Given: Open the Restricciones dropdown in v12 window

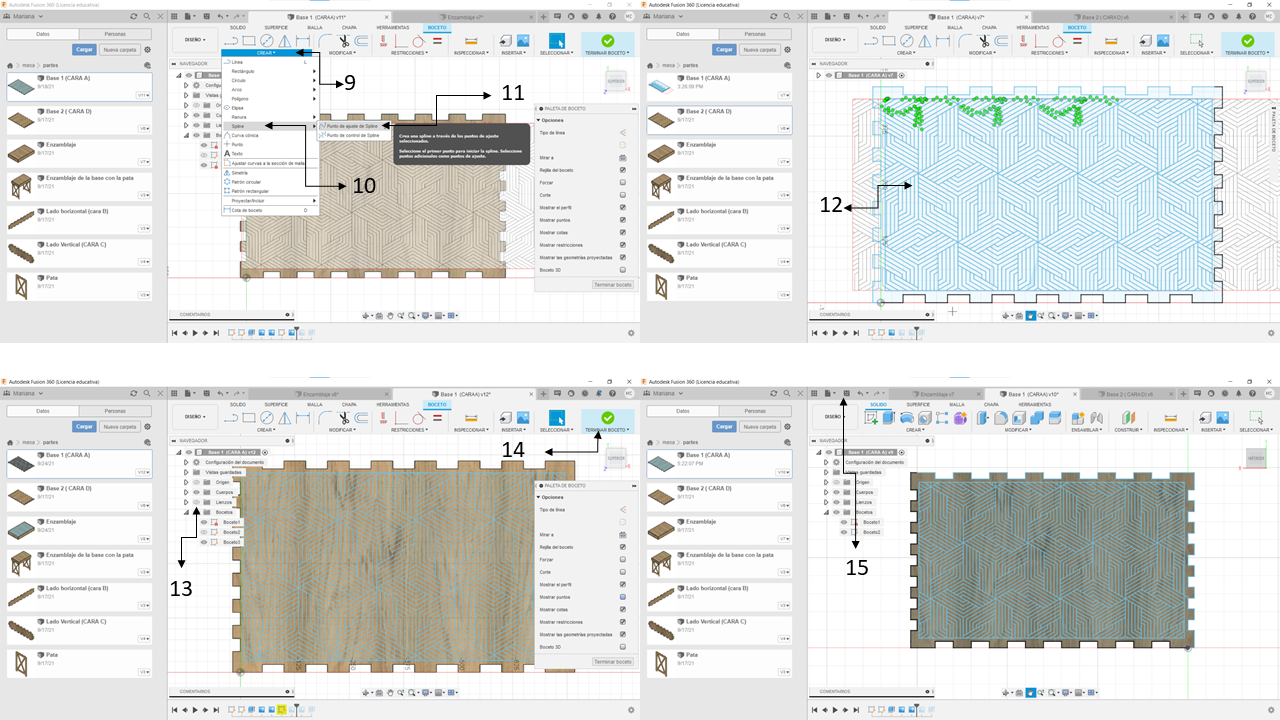Looking at the screenshot, I should (408, 429).
